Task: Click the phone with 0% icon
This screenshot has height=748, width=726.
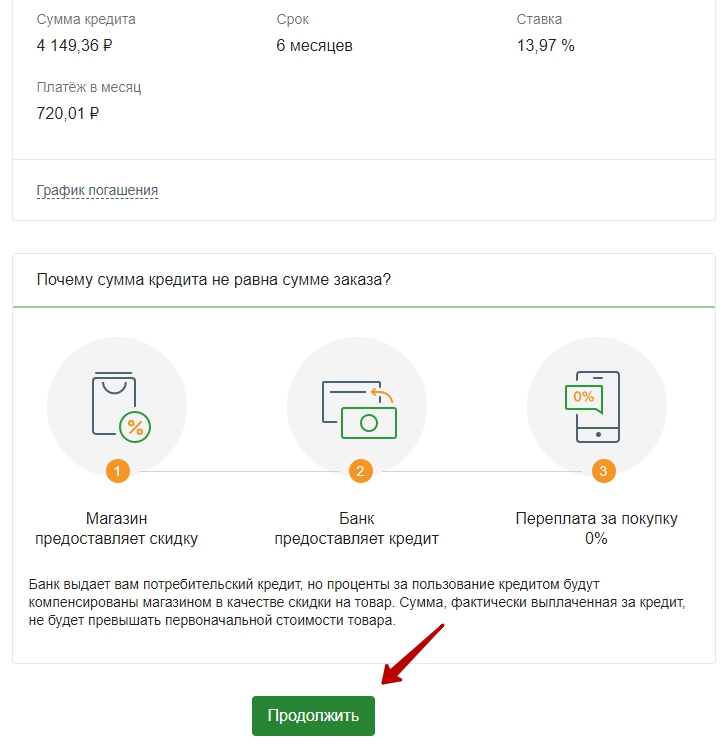Action: click(x=592, y=407)
